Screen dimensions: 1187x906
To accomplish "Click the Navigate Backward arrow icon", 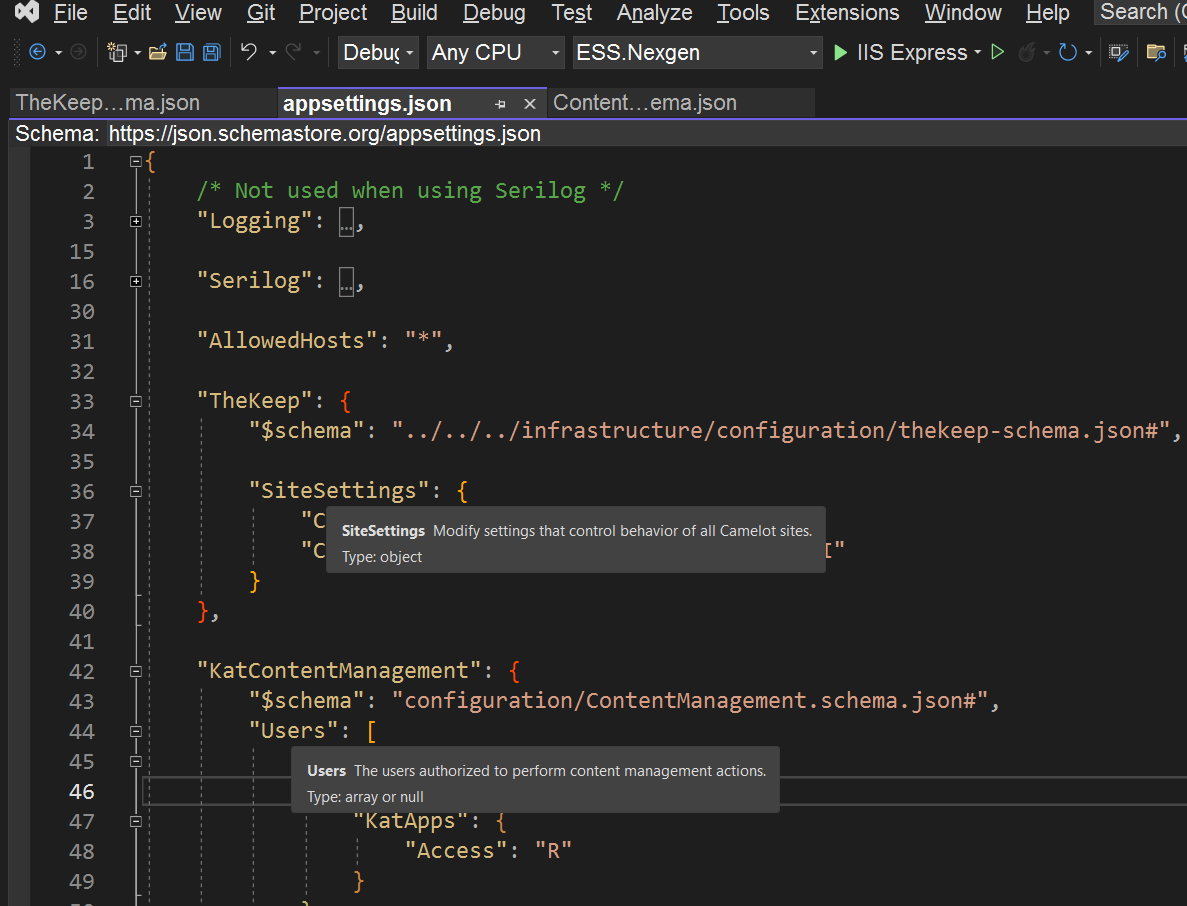I will pyautogui.click(x=36, y=52).
